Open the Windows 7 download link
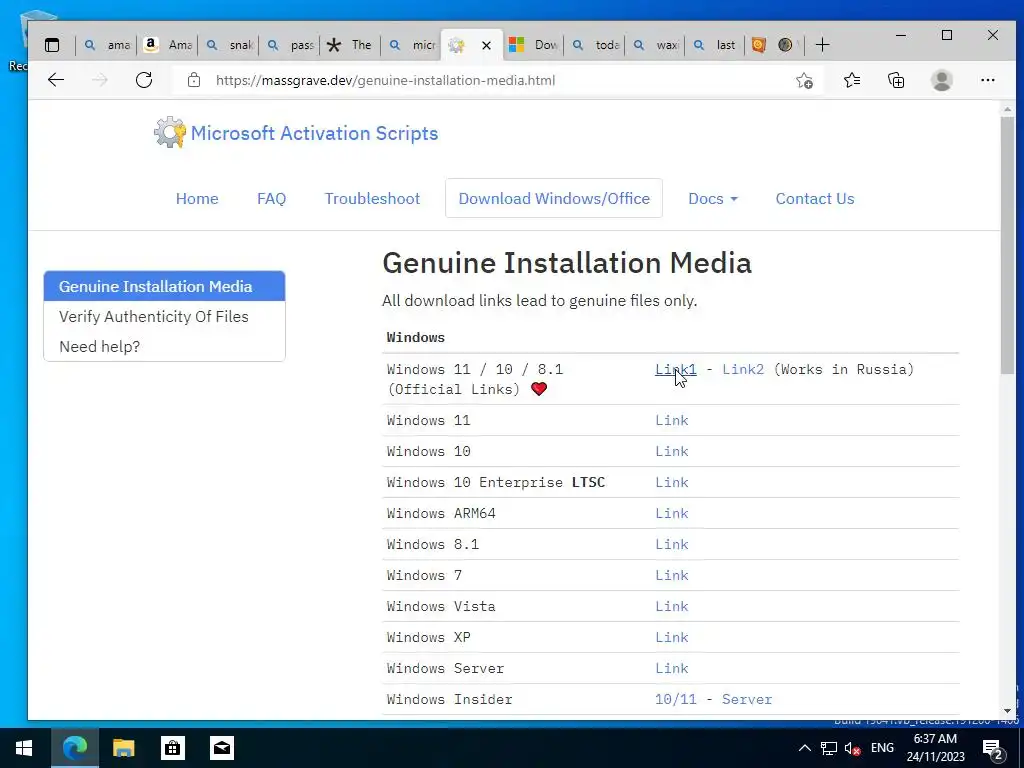 coord(671,575)
